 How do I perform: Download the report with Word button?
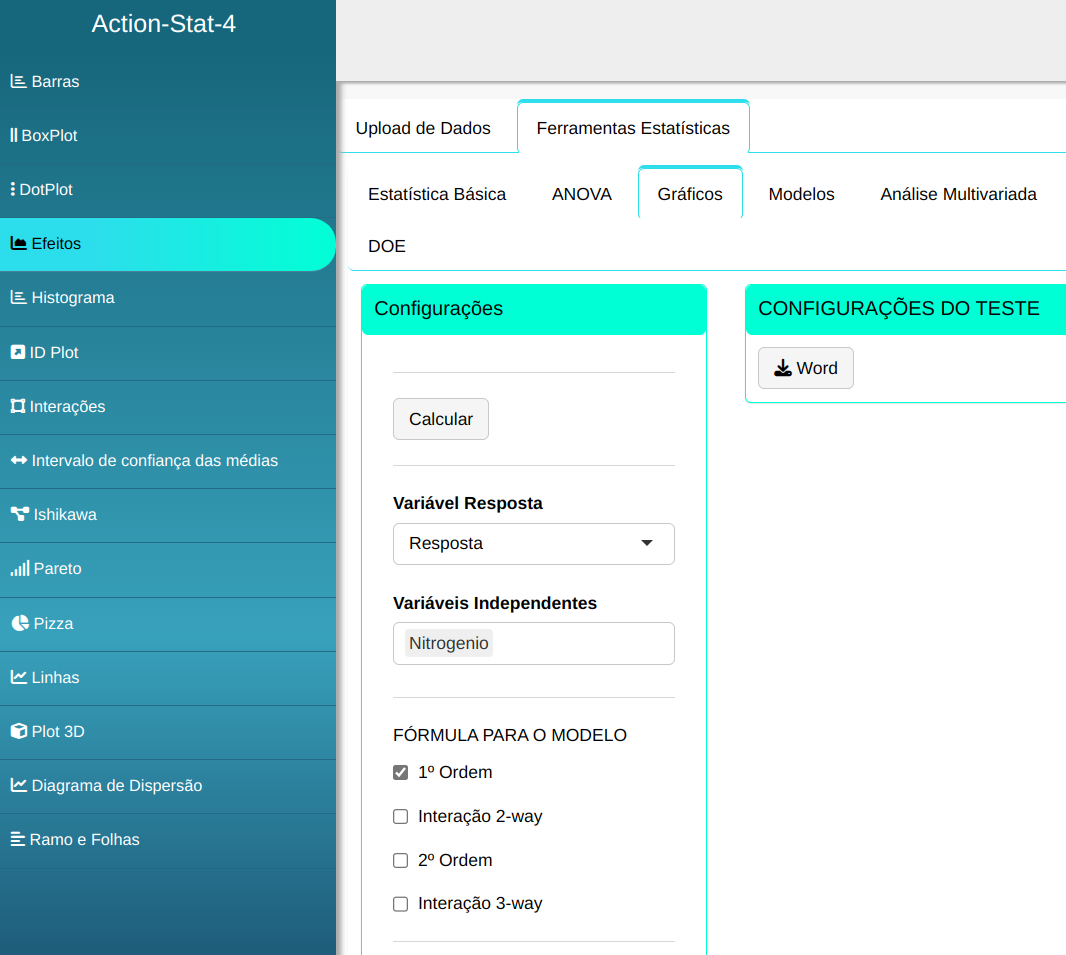pos(805,368)
